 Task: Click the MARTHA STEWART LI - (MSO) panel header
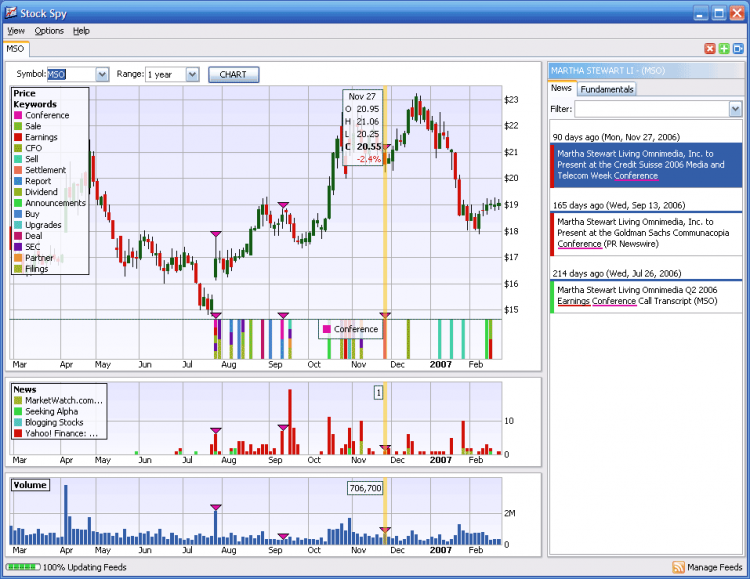646,71
